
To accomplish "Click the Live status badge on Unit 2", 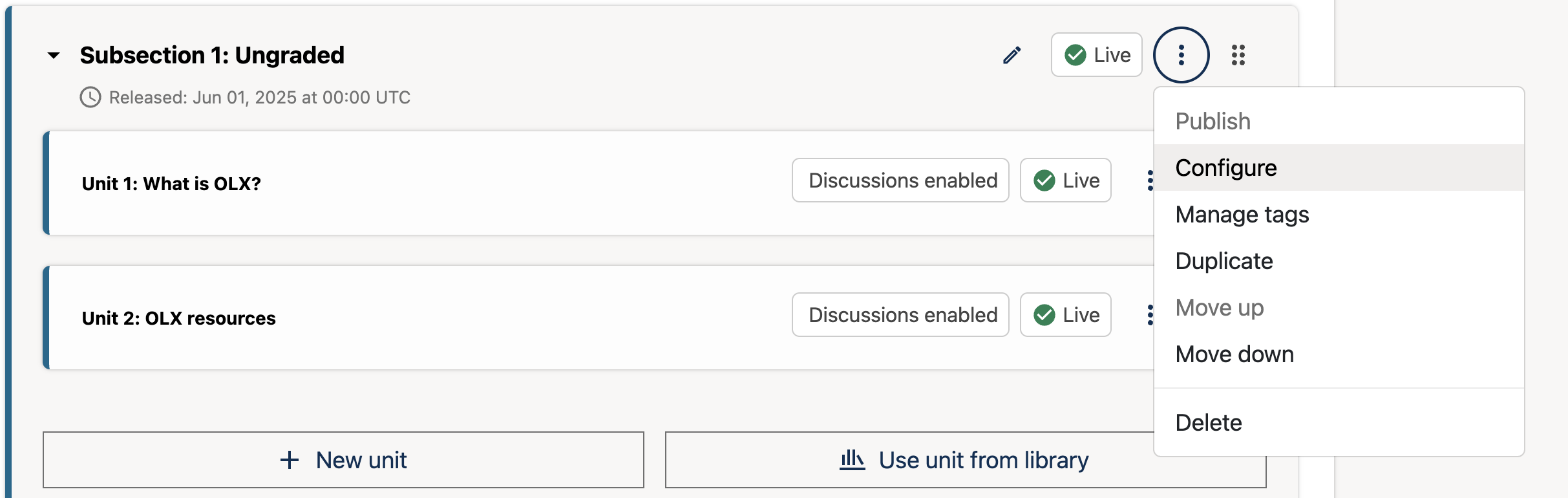I will click(1065, 315).
